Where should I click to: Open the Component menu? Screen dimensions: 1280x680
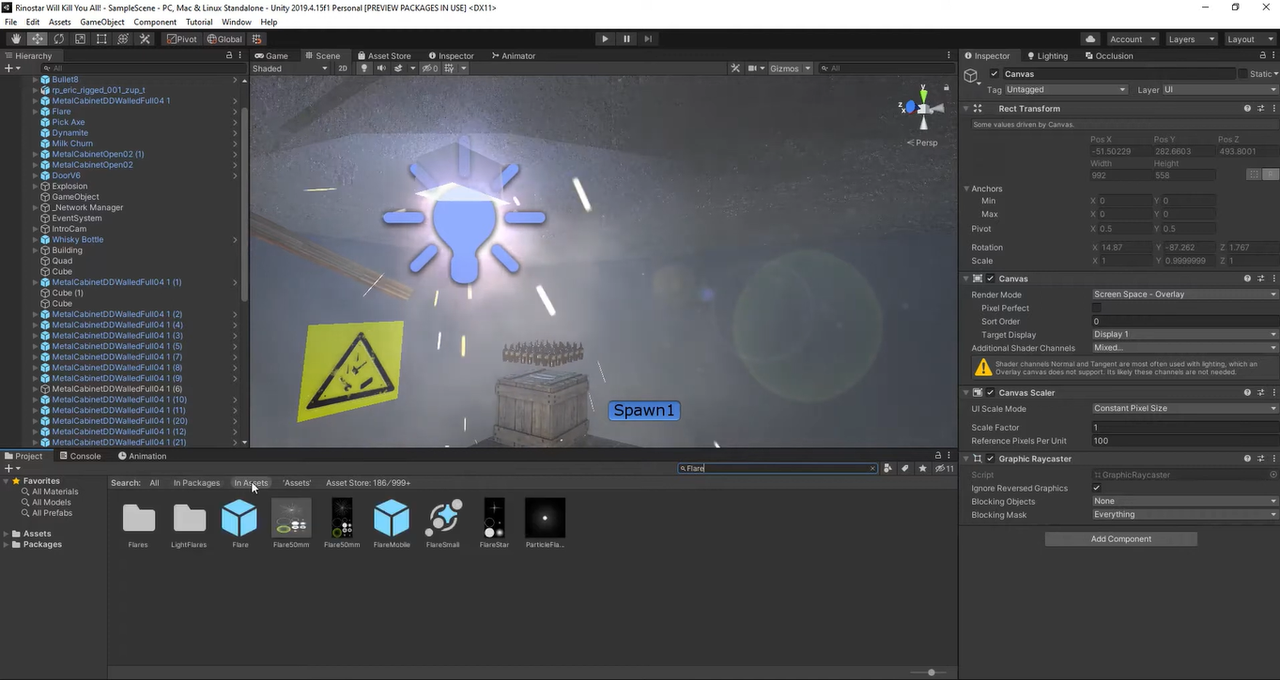coord(155,22)
